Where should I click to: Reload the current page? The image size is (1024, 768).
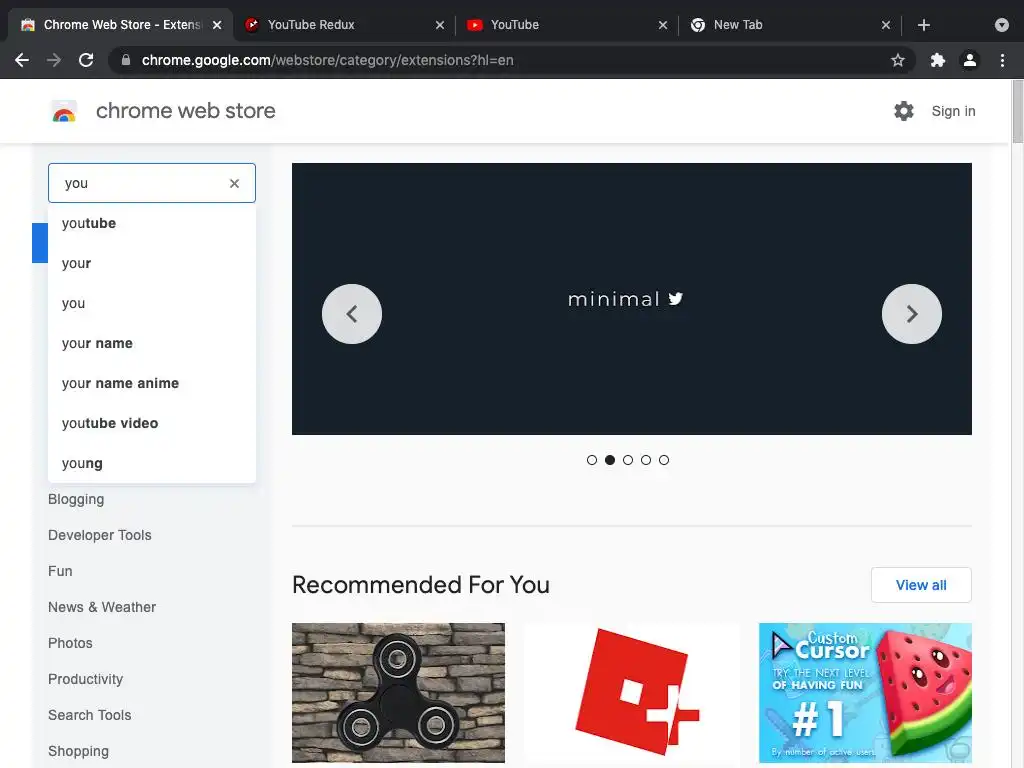86,60
